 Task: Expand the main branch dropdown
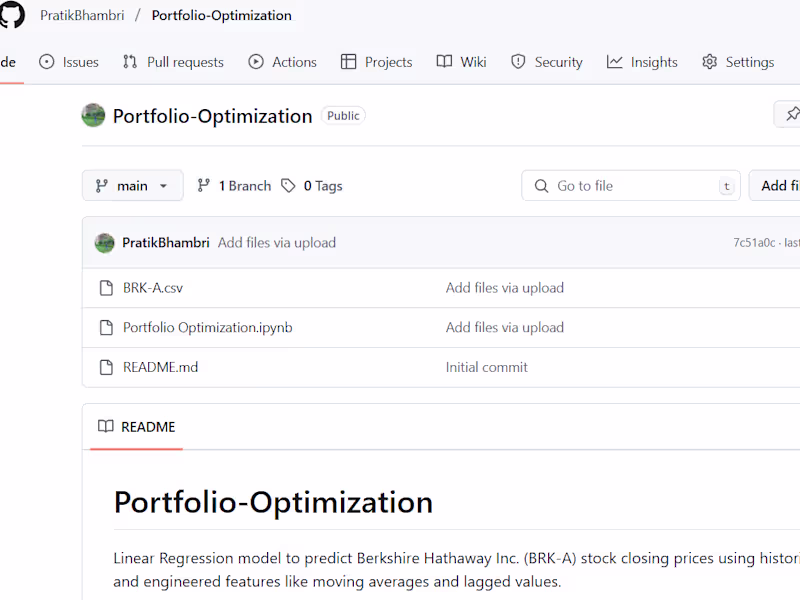(132, 186)
